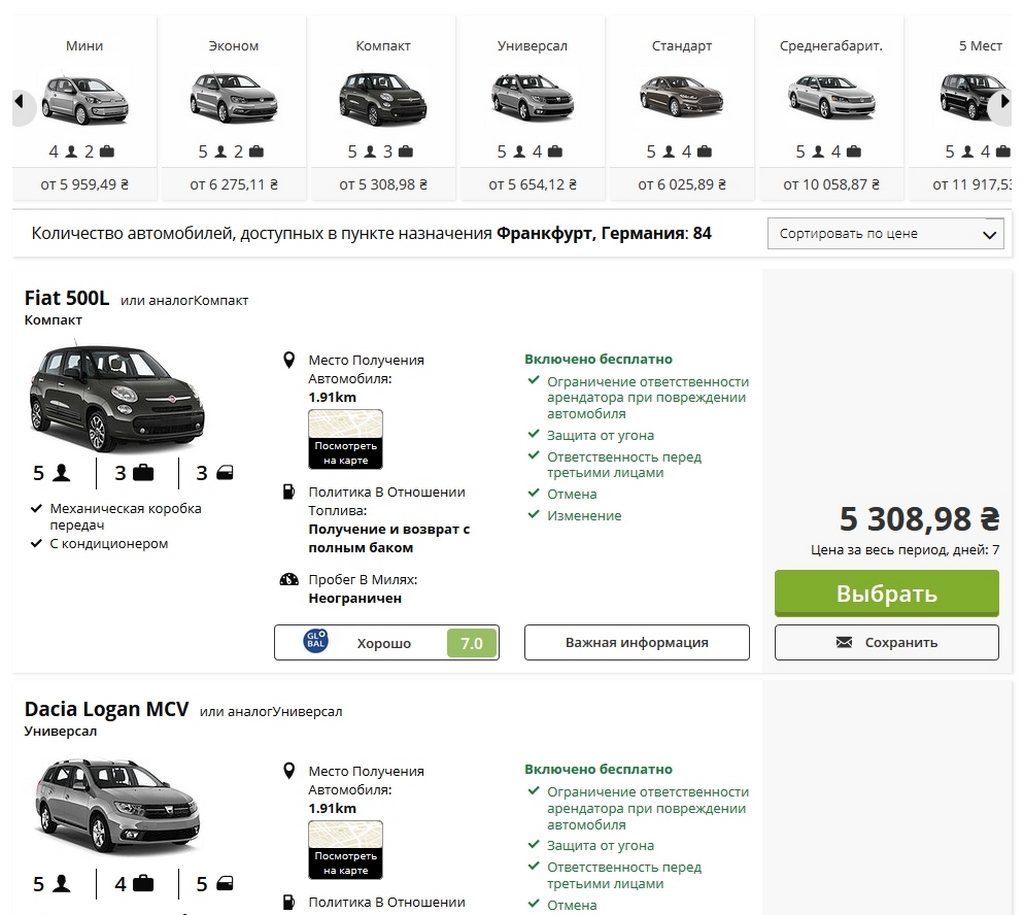Click the Fiat 500L car image
Viewport: 1024px width, 915px height.
coord(118,398)
